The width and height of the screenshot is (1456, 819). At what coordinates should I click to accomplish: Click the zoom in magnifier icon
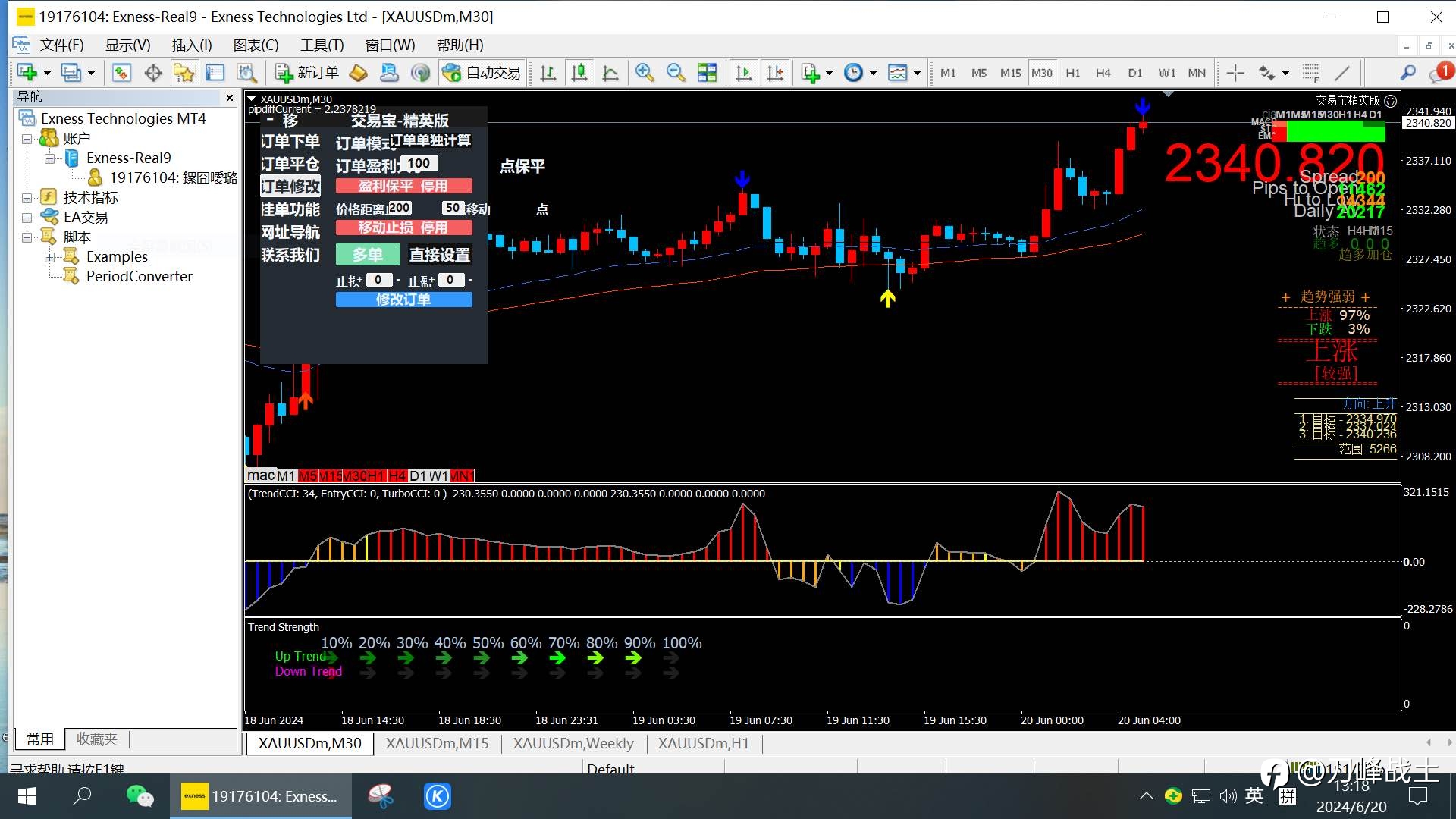645,73
